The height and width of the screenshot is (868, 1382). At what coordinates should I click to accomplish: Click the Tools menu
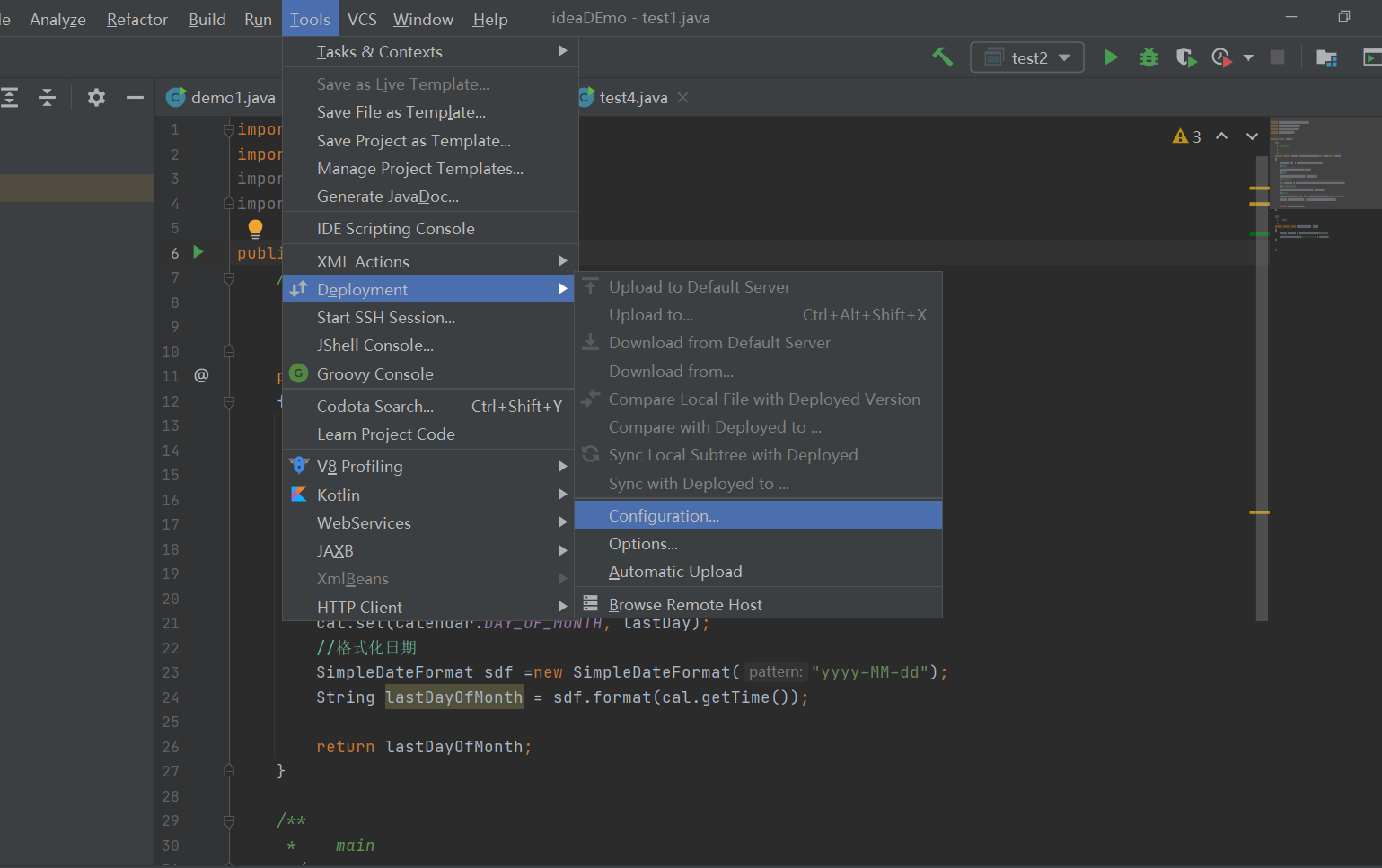pos(310,19)
